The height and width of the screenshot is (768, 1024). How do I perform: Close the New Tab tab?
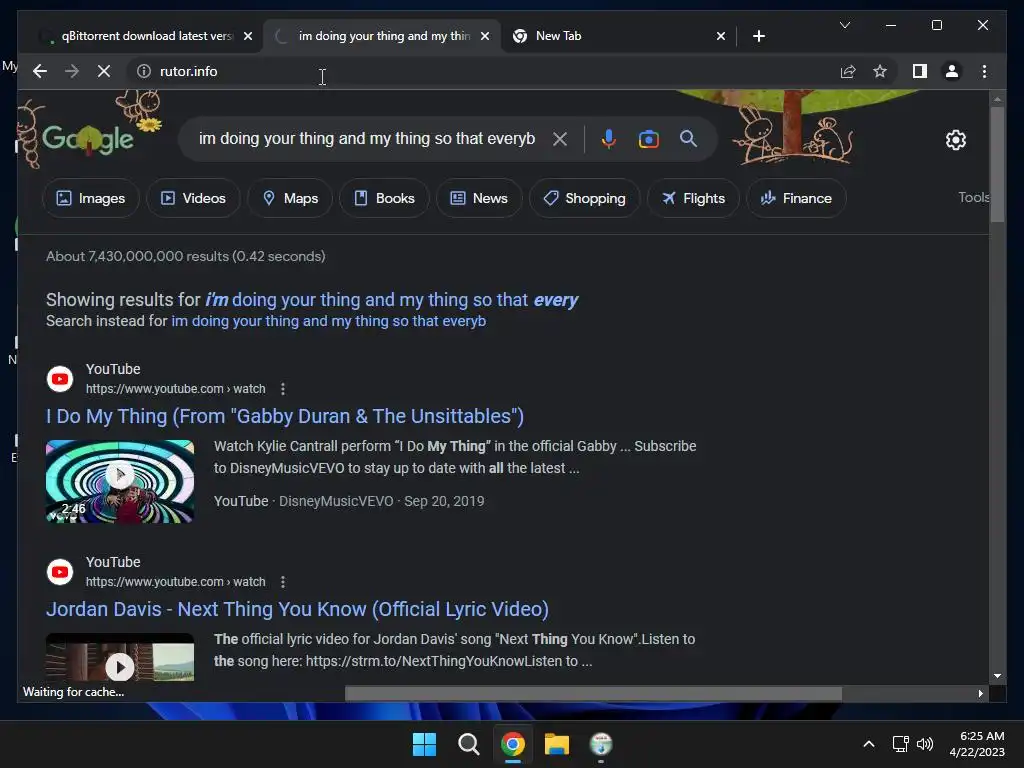(720, 37)
